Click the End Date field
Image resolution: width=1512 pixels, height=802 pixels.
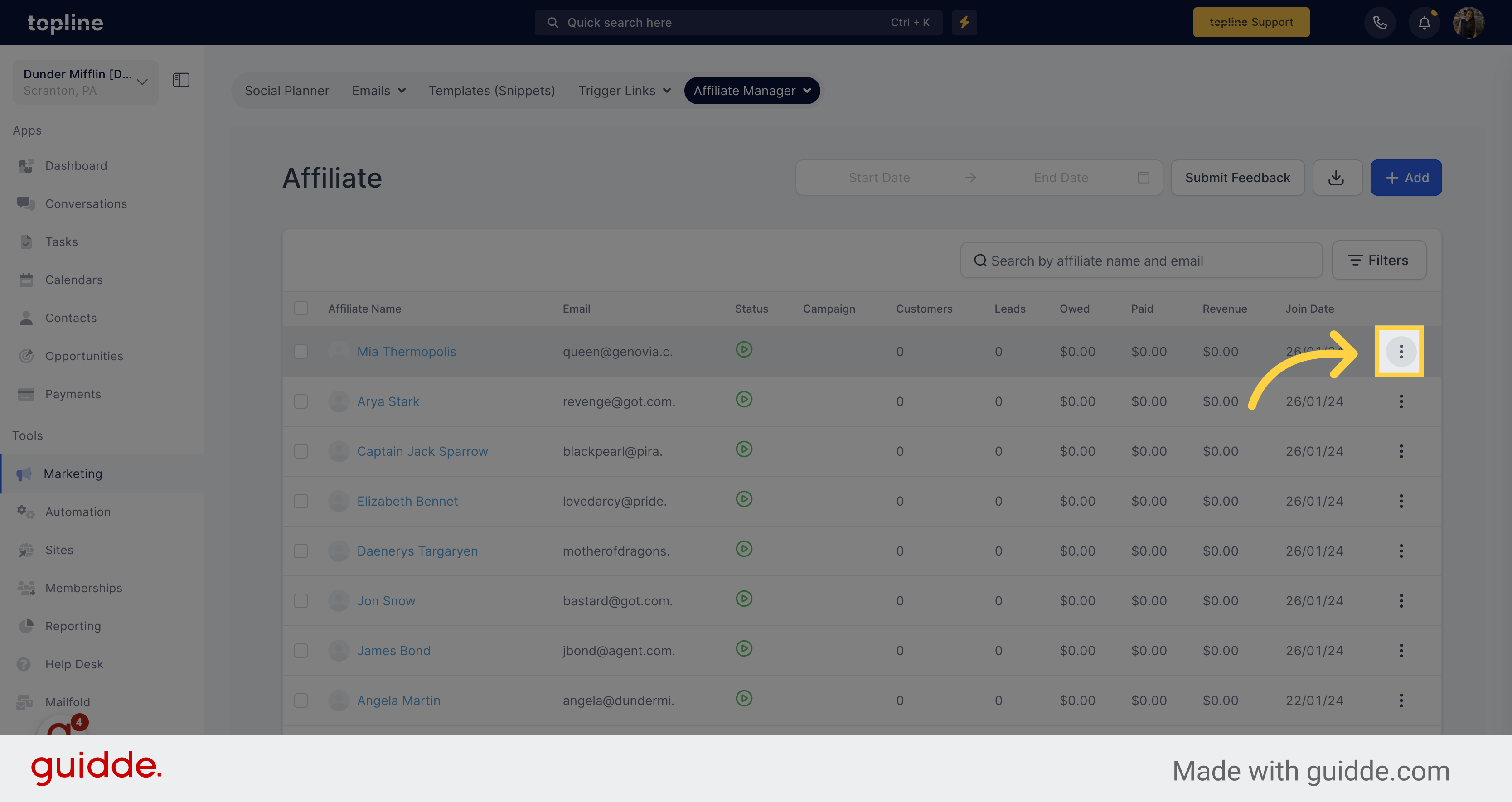coord(1061,178)
